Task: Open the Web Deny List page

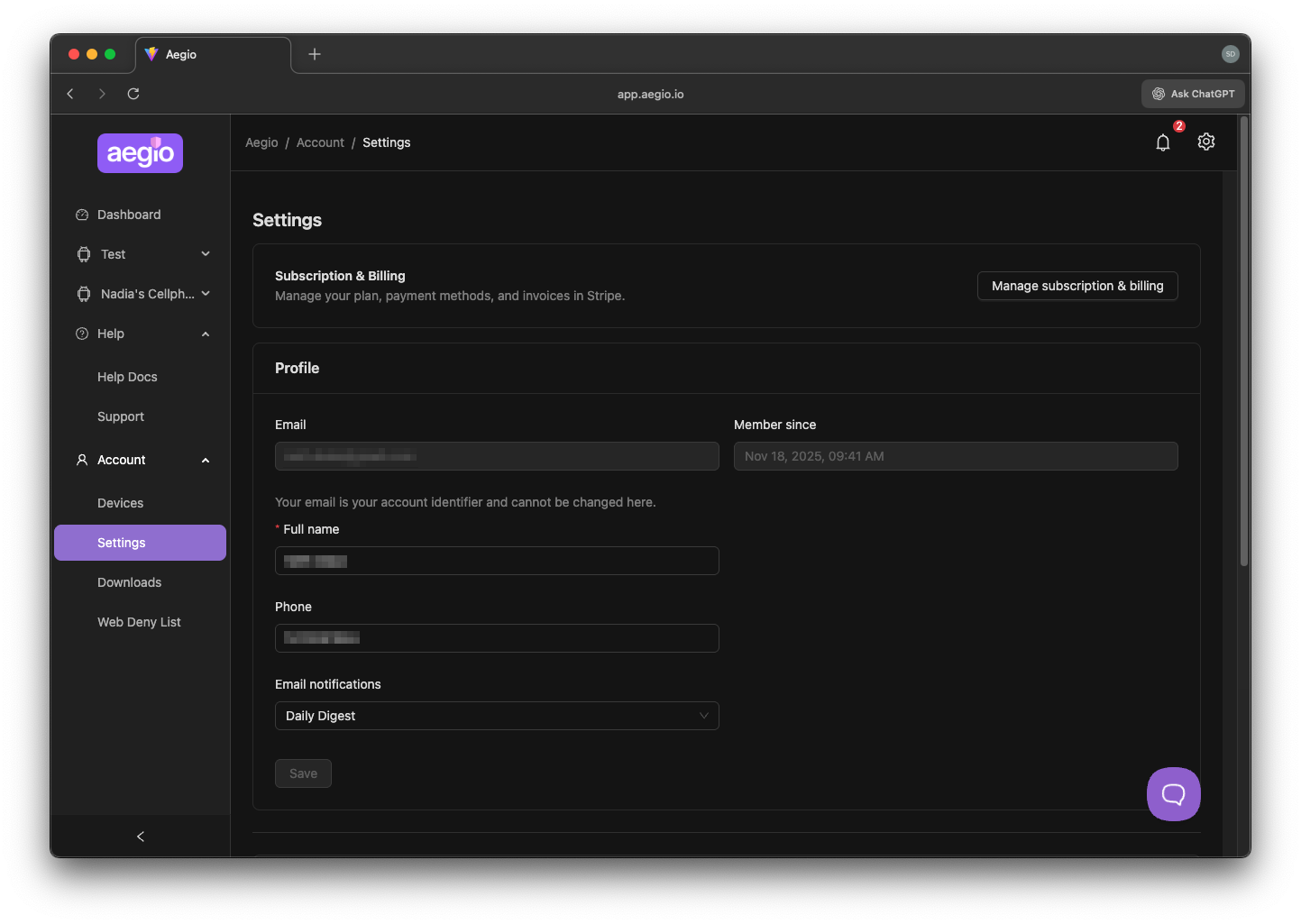Action: (x=139, y=622)
